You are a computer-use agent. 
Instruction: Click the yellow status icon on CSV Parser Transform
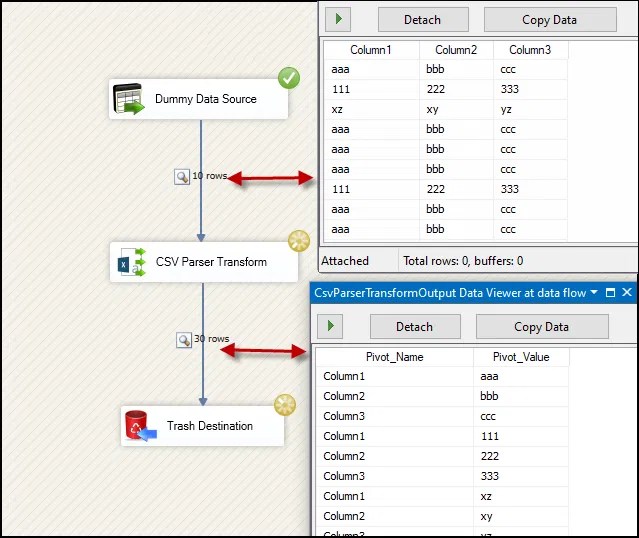point(298,241)
